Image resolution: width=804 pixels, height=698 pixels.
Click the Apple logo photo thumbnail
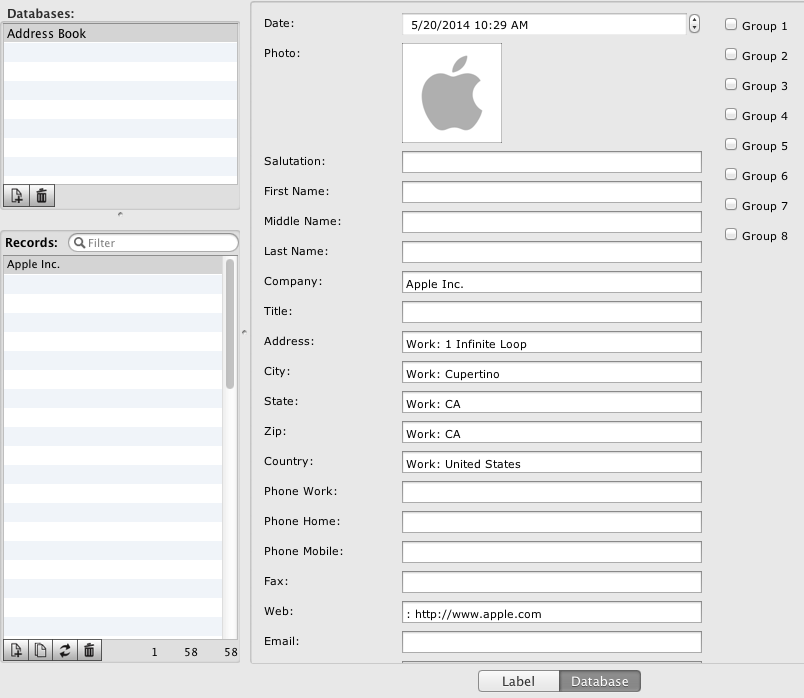[x=452, y=93]
